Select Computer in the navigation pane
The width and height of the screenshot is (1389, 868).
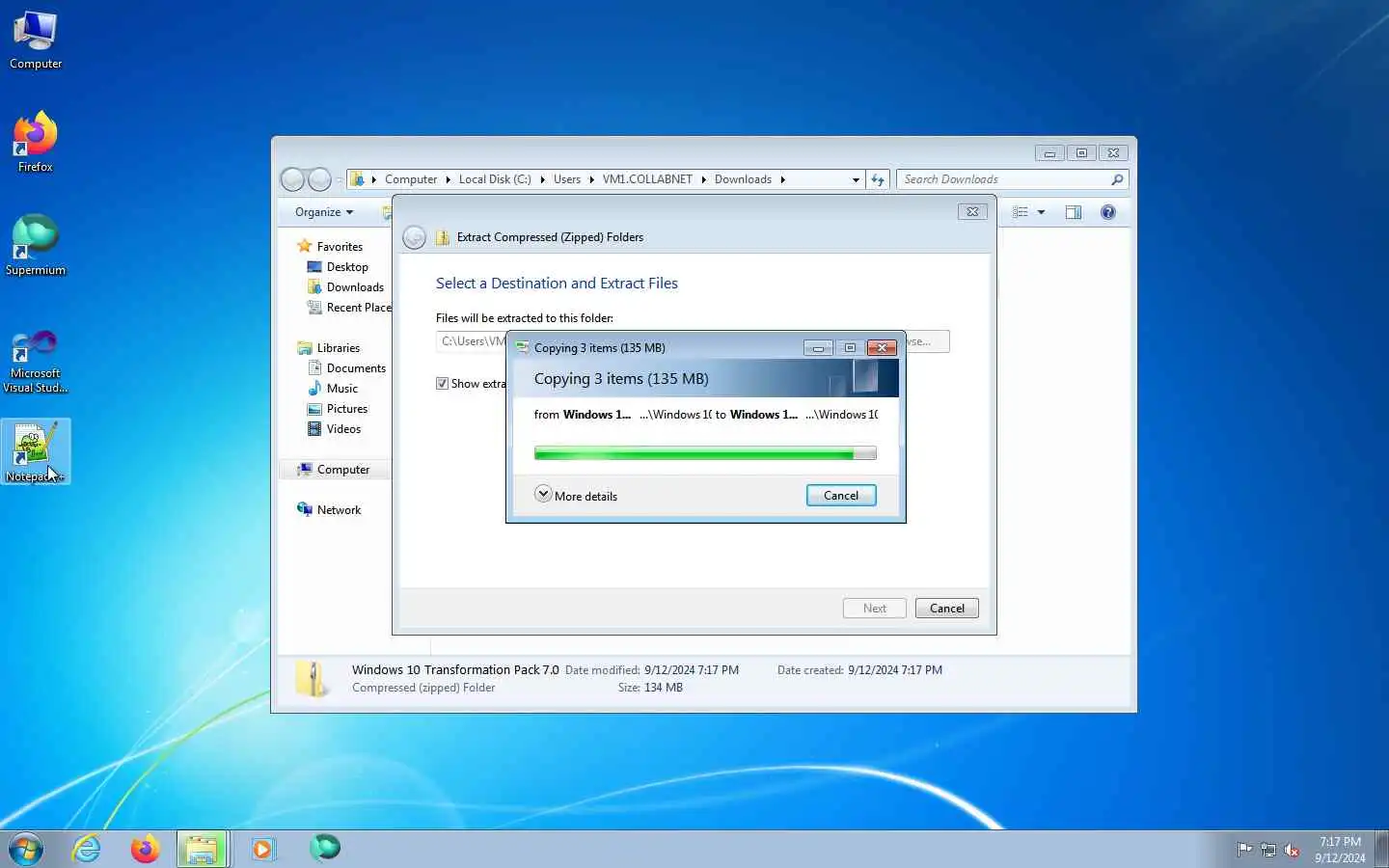334,470
